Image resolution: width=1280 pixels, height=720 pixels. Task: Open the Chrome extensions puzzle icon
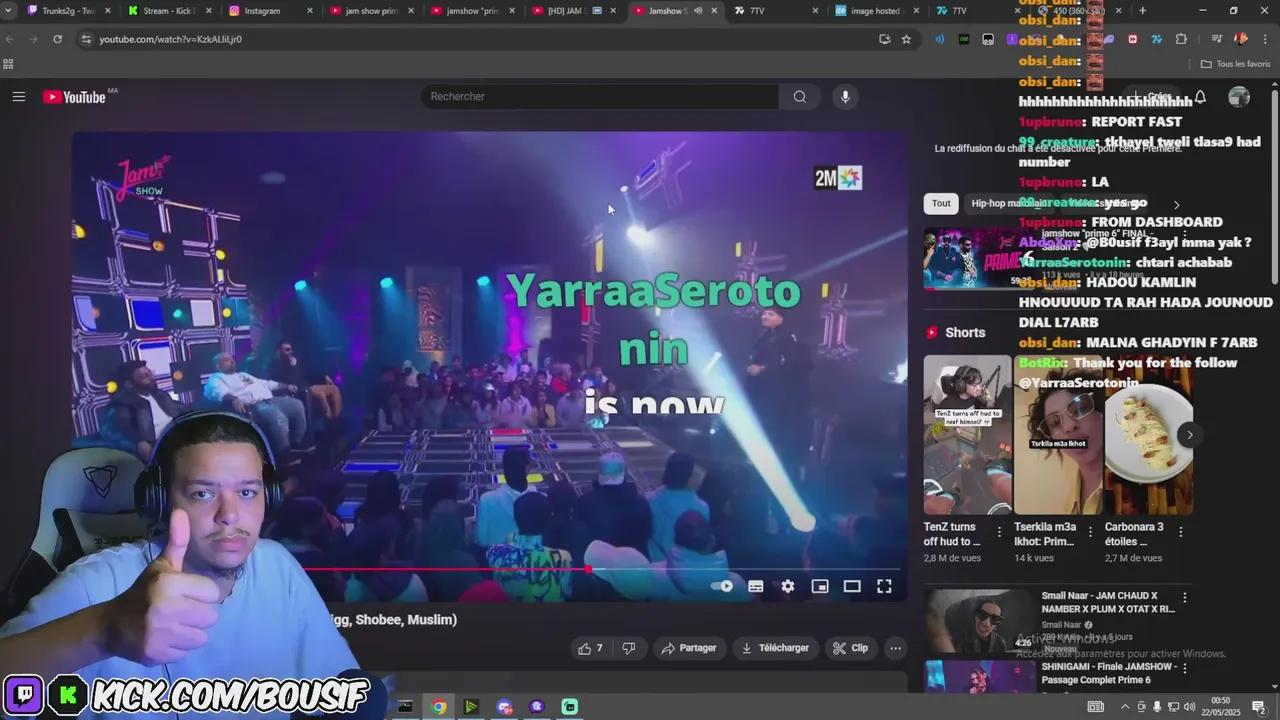point(1181,39)
